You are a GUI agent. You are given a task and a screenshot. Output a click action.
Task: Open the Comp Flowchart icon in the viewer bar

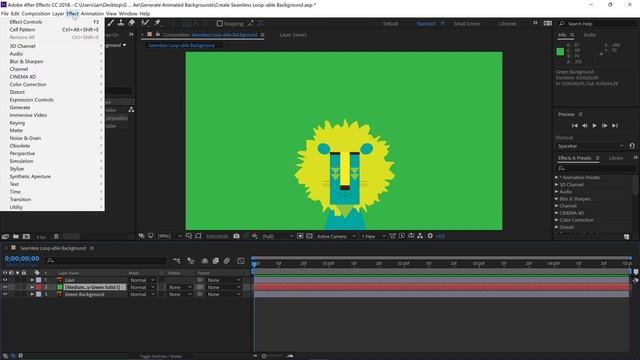click(x=420, y=236)
